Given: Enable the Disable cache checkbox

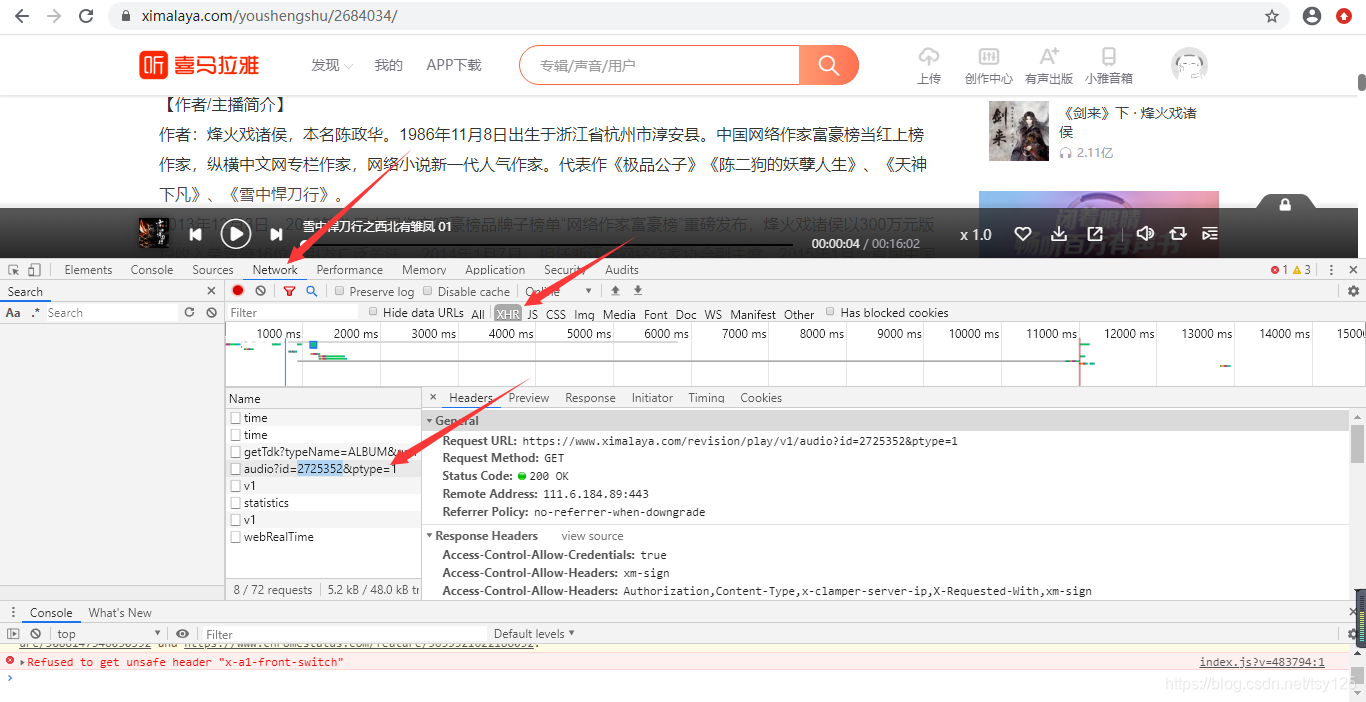Looking at the screenshot, I should pyautogui.click(x=428, y=291).
